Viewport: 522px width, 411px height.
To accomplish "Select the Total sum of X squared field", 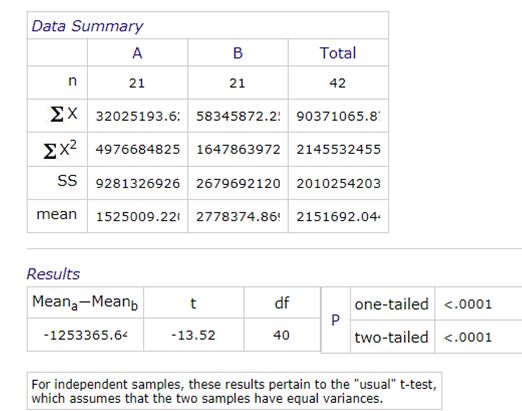I will coord(338,149).
